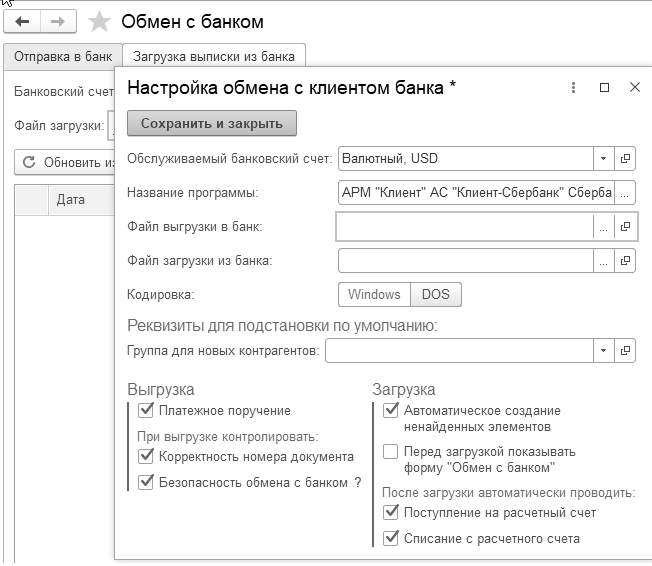Image resolution: width=652 pixels, height=566 pixels.
Task: Click the Сохранить и закрыть button
Action: [212, 124]
